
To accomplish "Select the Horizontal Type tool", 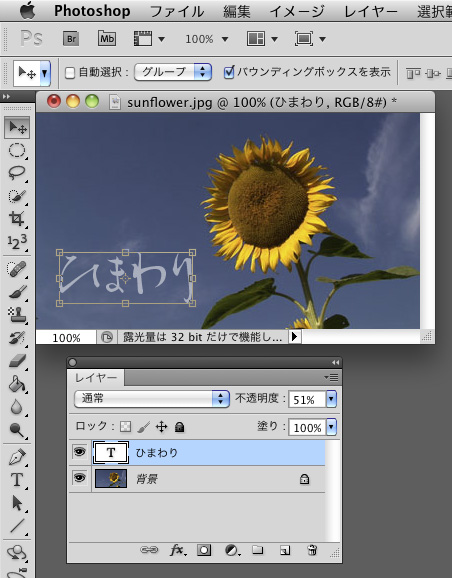I will (17, 480).
